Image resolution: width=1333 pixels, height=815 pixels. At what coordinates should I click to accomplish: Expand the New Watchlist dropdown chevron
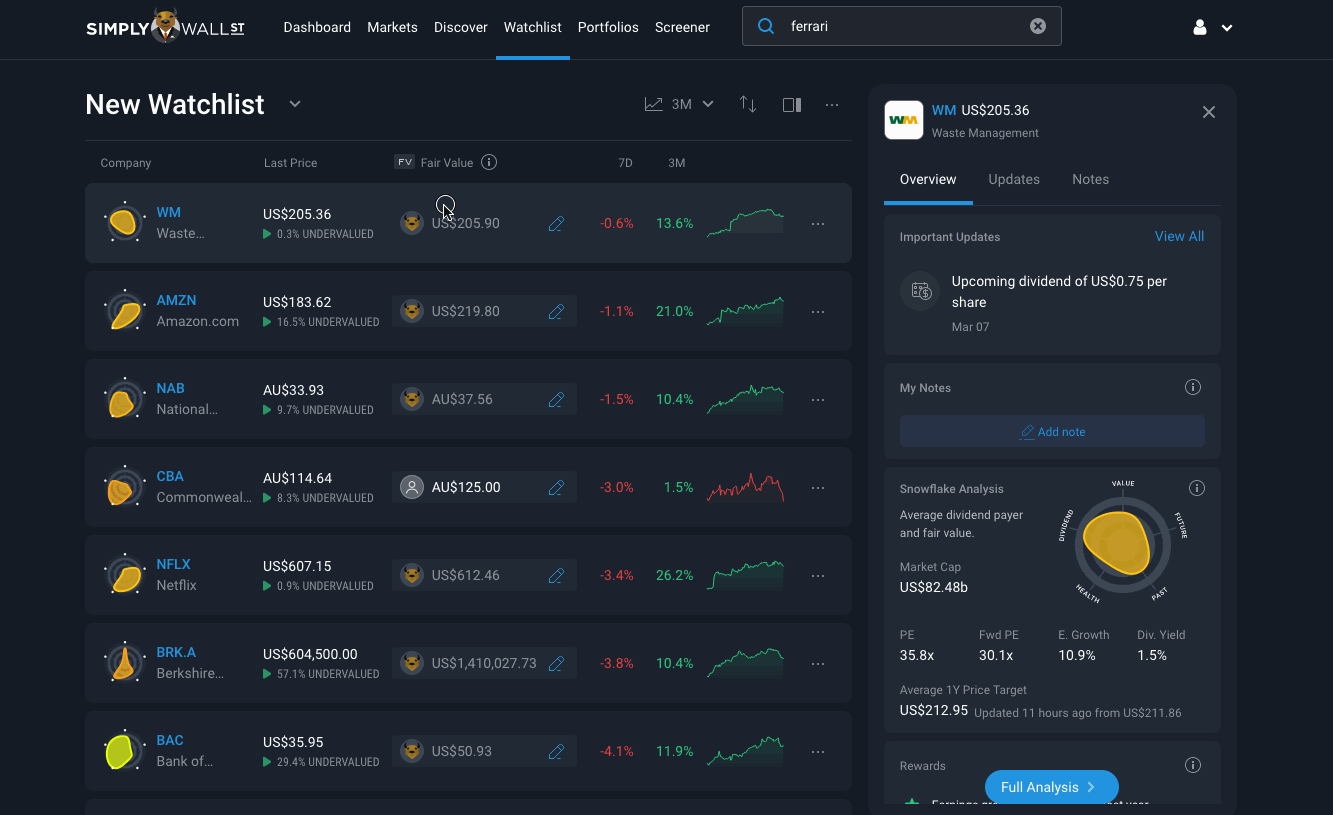click(x=295, y=104)
